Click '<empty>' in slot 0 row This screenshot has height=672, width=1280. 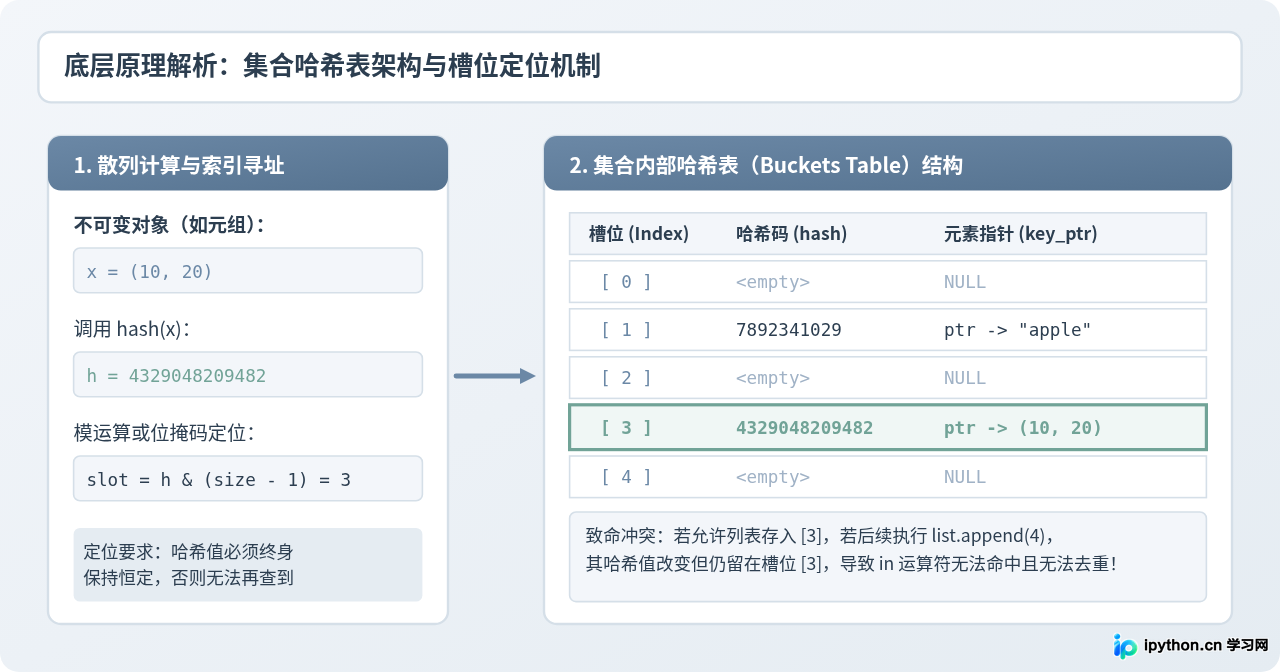[x=773, y=282]
